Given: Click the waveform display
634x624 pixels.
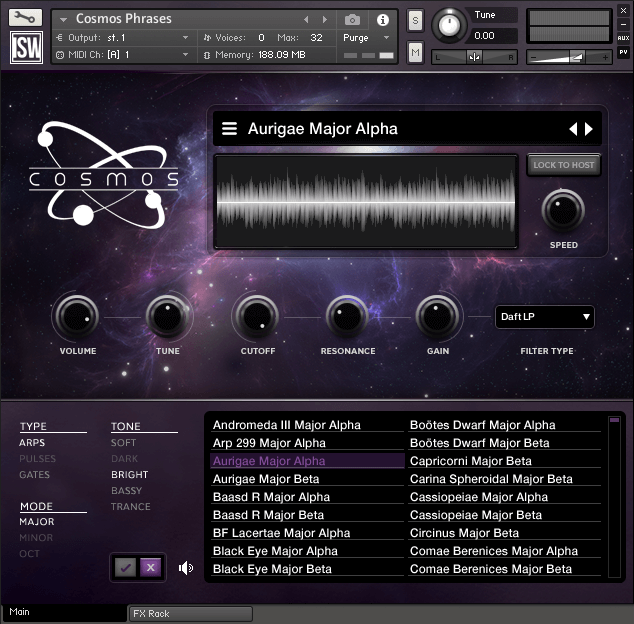Looking at the screenshot, I should [366, 201].
